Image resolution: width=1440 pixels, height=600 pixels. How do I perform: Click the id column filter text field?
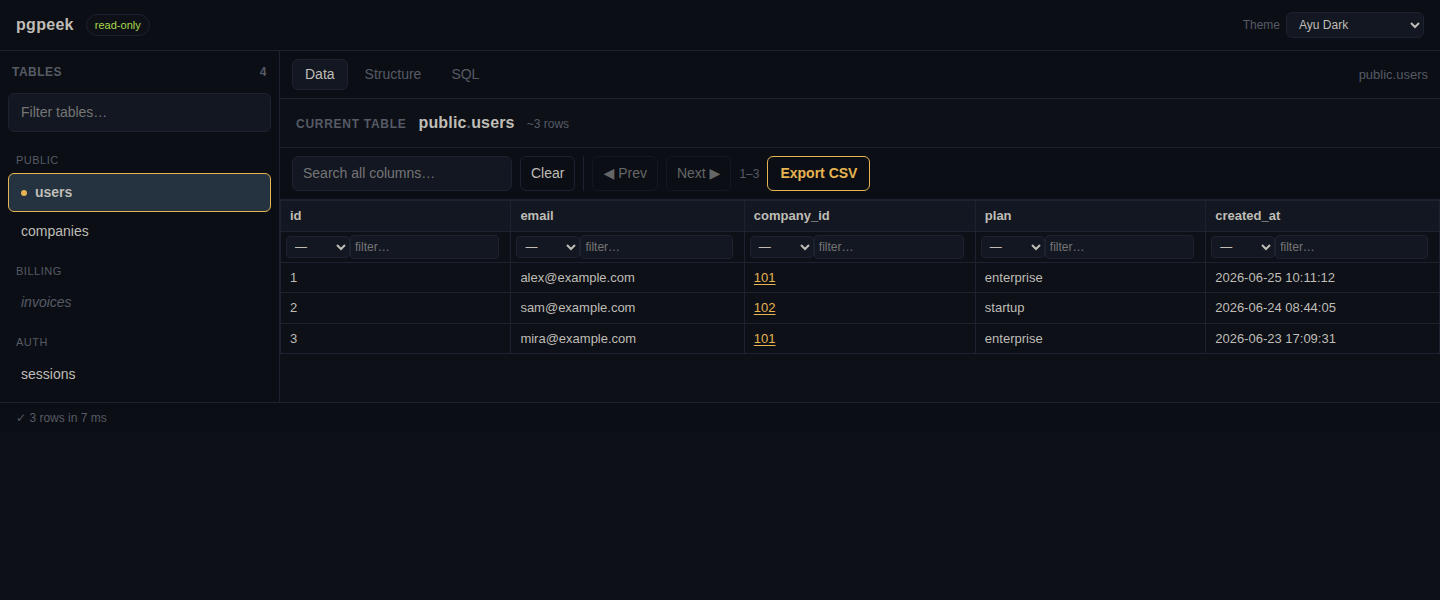click(424, 247)
